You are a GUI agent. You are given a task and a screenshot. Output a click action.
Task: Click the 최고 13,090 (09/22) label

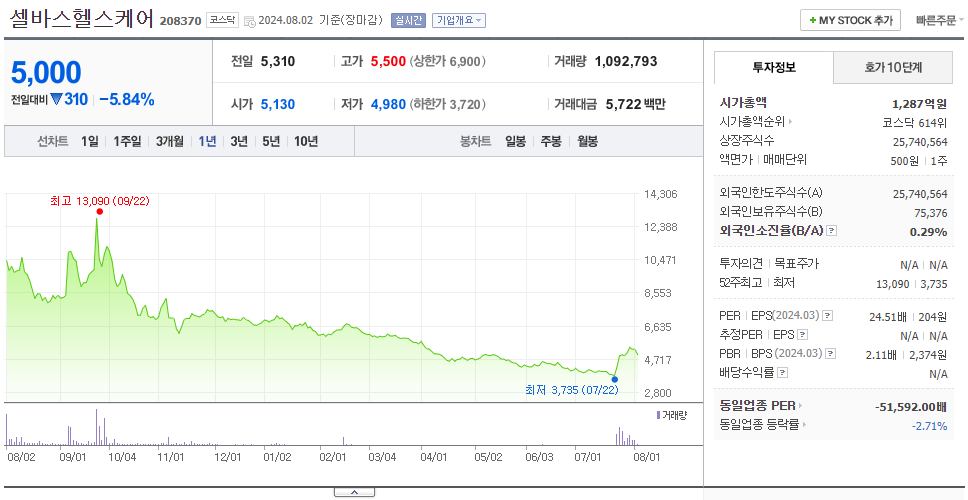99,201
